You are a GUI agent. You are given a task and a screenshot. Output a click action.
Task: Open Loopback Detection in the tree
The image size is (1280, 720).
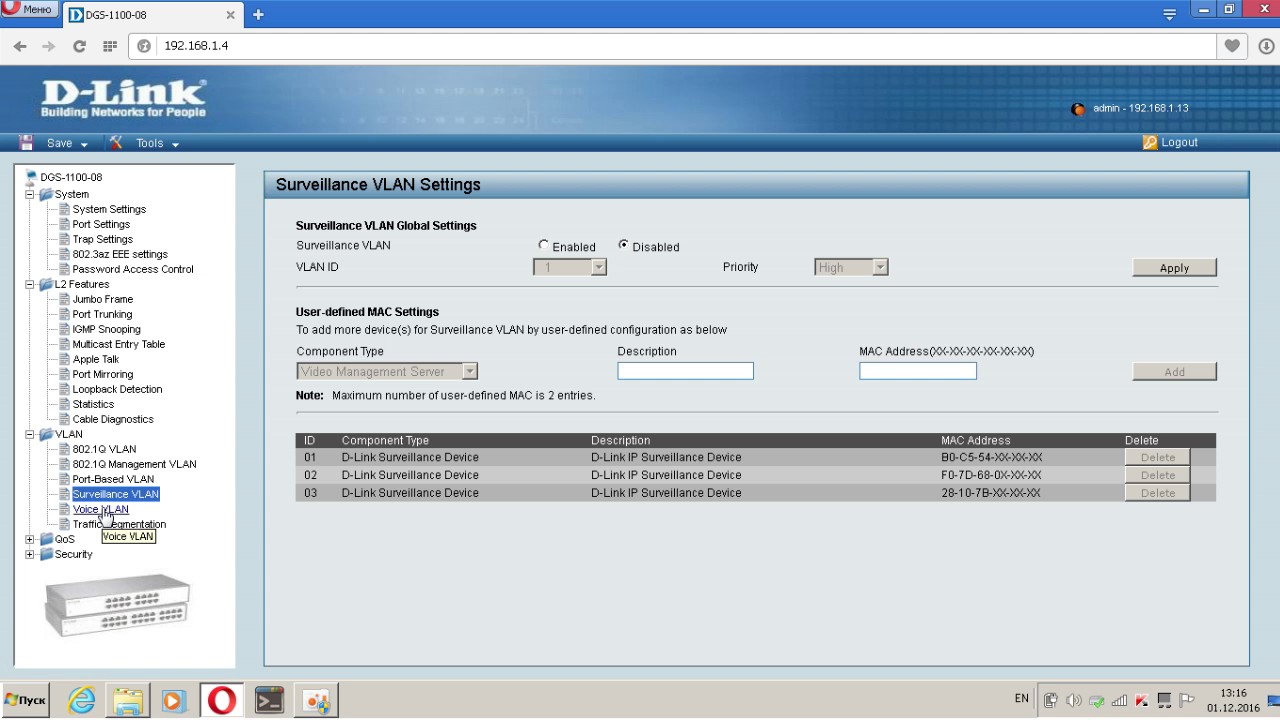[117, 389]
